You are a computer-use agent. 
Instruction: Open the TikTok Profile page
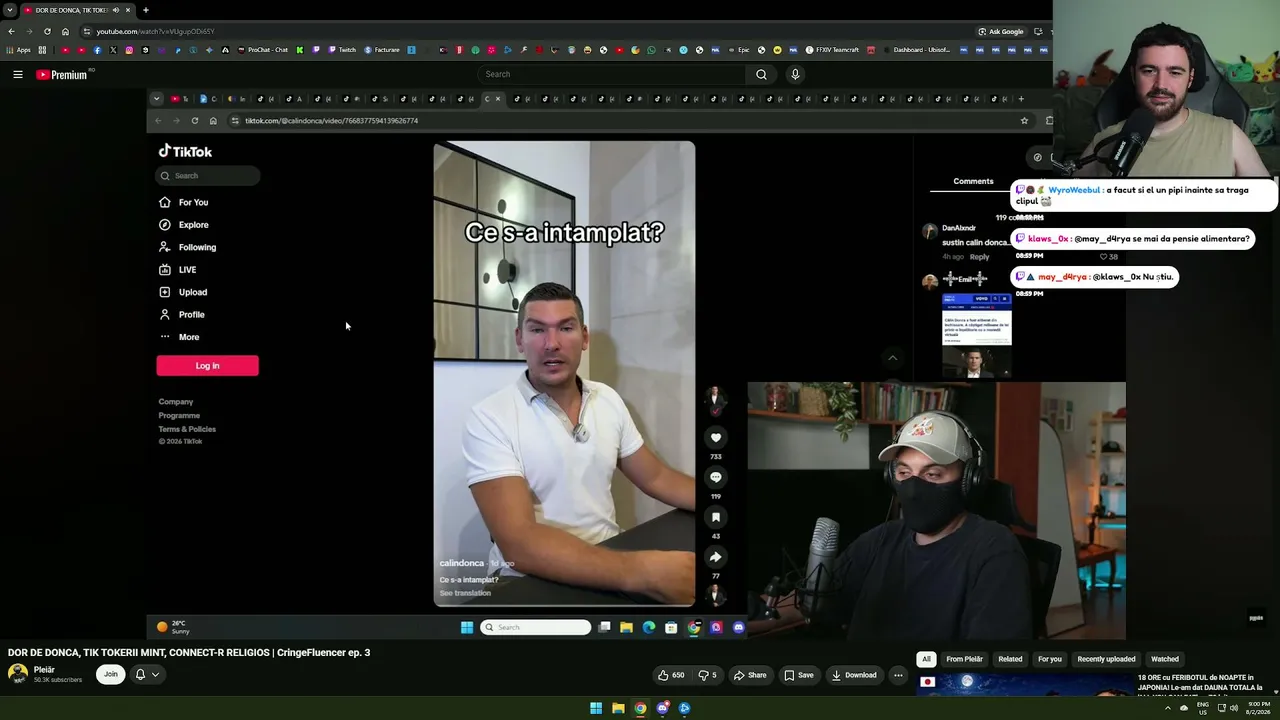(x=182, y=315)
